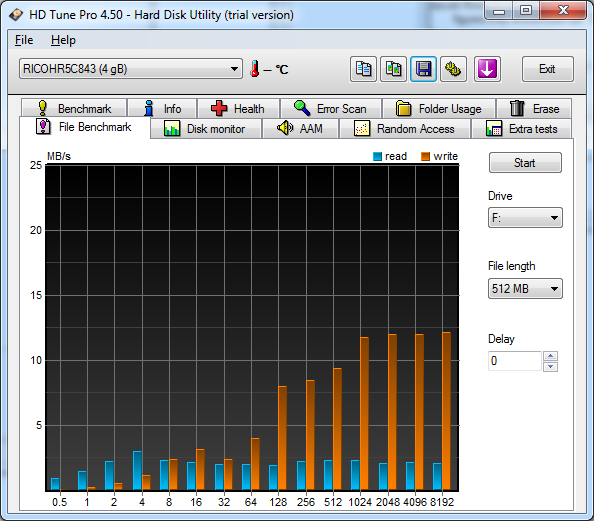
Task: Open the Help menu
Action: (x=63, y=40)
